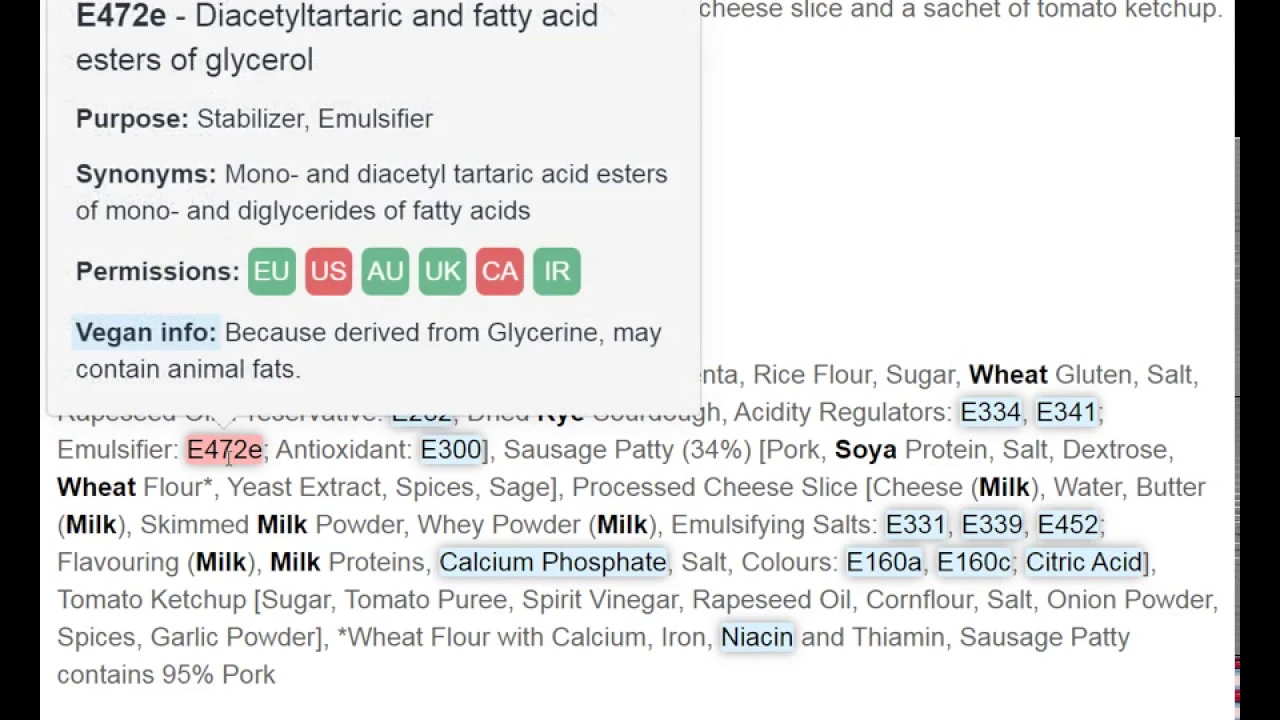Click the highlighted E472e additive

pyautogui.click(x=224, y=450)
